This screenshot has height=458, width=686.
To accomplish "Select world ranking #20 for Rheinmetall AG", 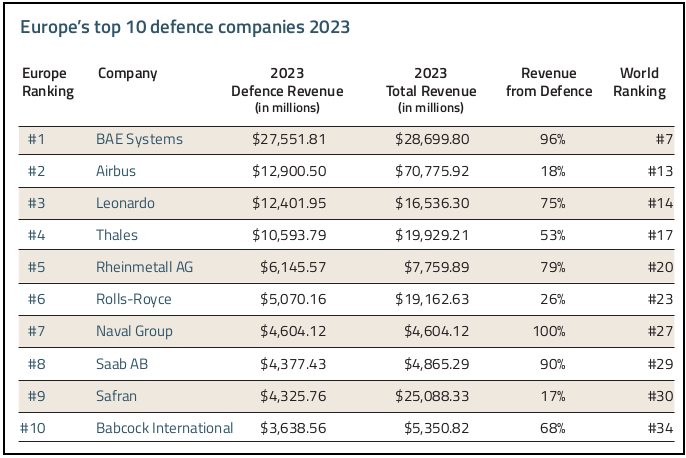I will coord(661,267).
